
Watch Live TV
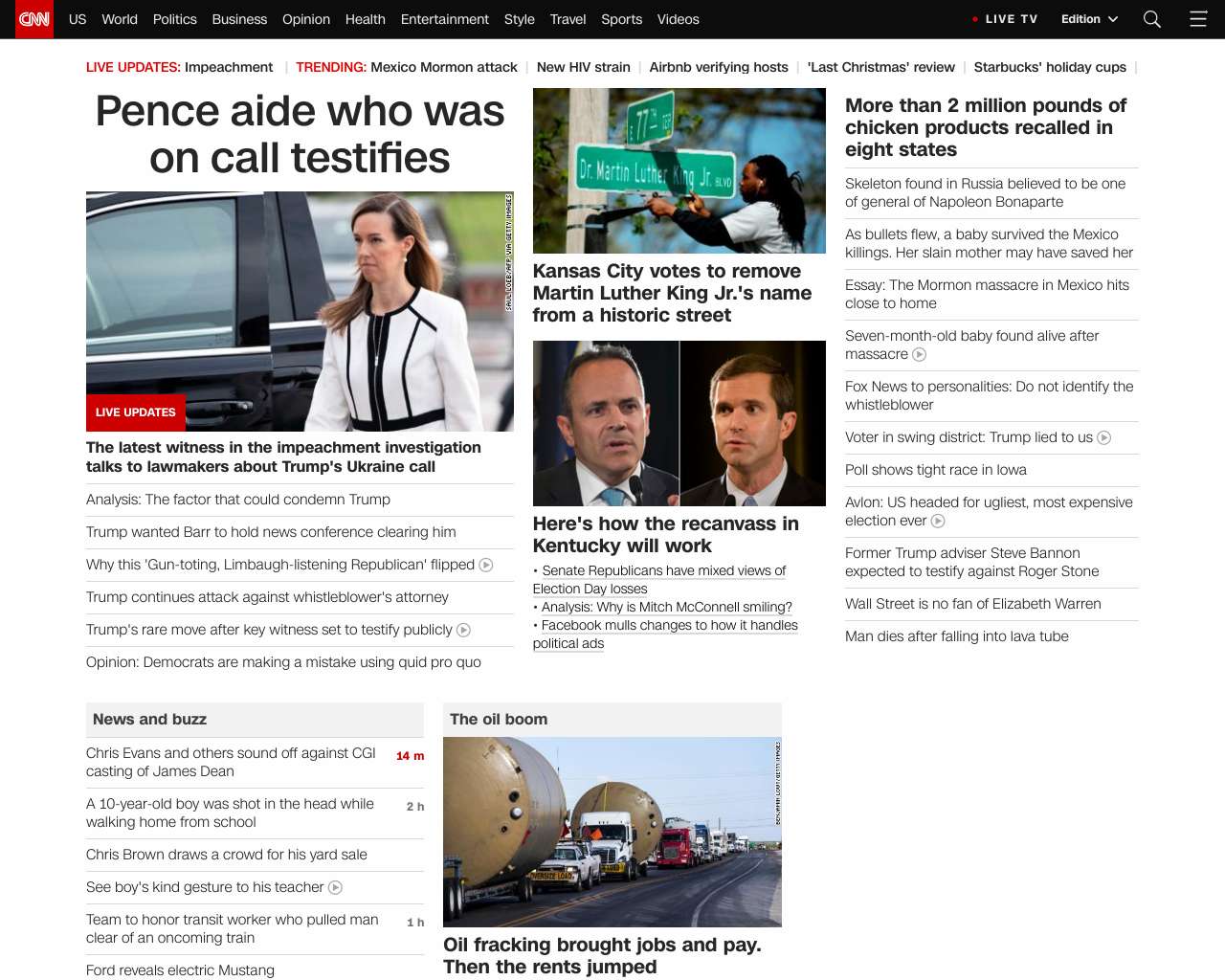click(1005, 19)
